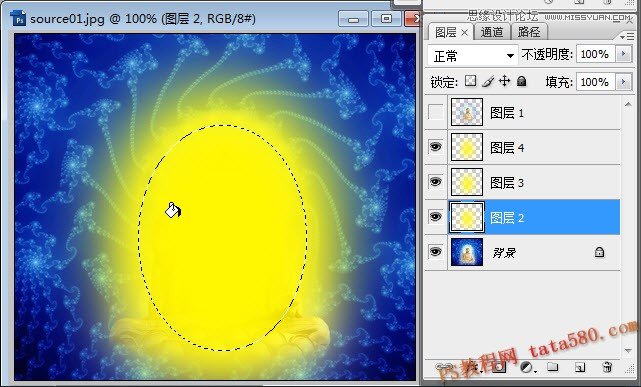This screenshot has width=641, height=387.
Task: Click layers list scroll down arrow
Action: pyautogui.click(x=628, y=351)
